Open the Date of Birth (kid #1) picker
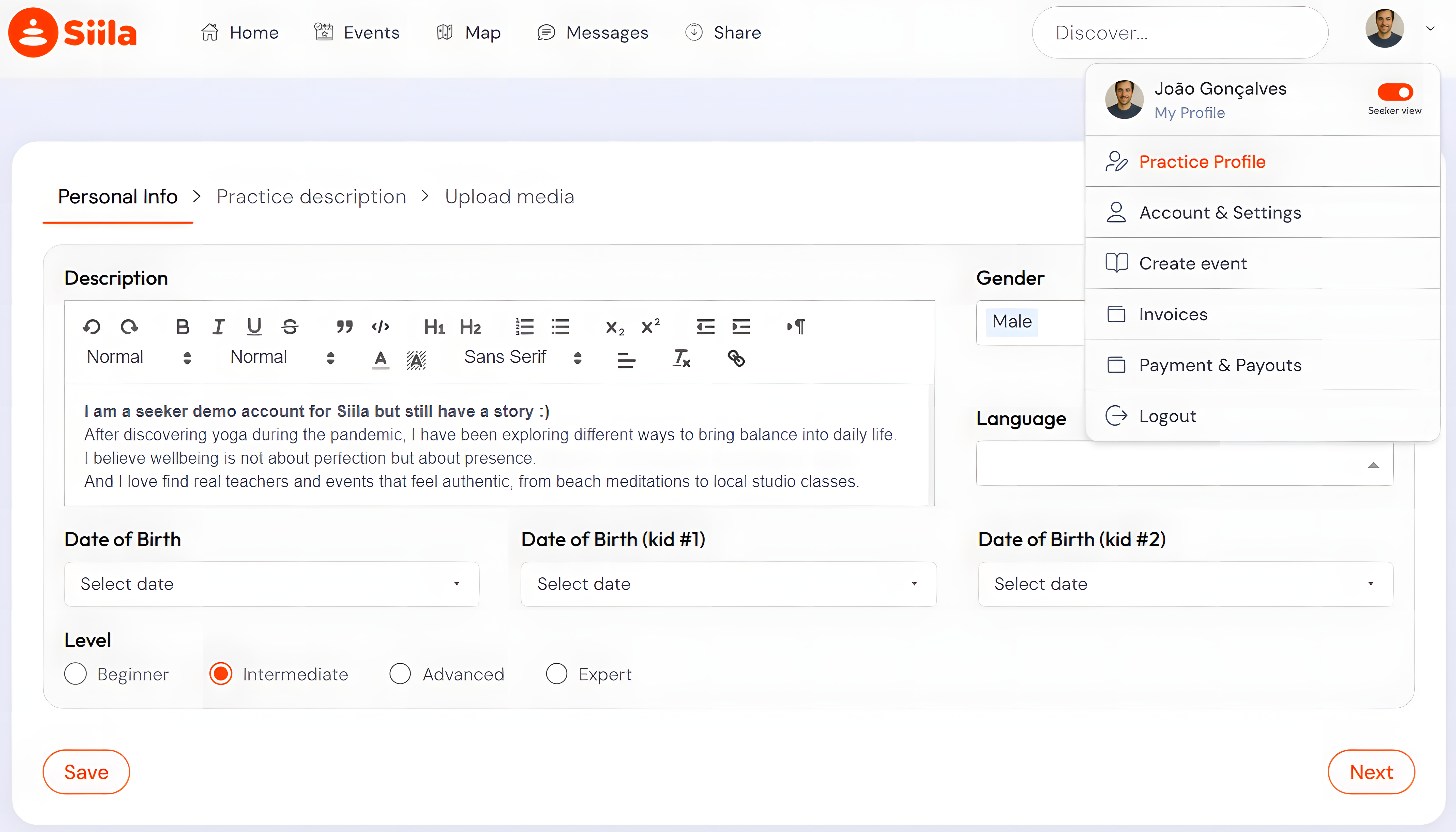This screenshot has width=1456, height=832. [x=728, y=584]
